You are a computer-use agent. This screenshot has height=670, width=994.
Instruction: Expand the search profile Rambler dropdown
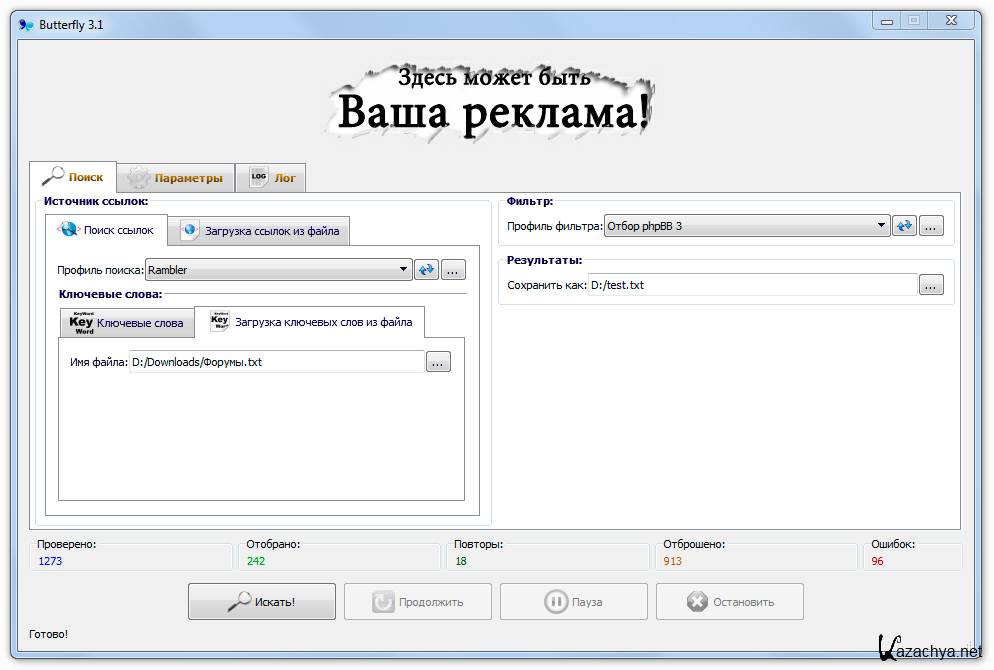(x=404, y=270)
